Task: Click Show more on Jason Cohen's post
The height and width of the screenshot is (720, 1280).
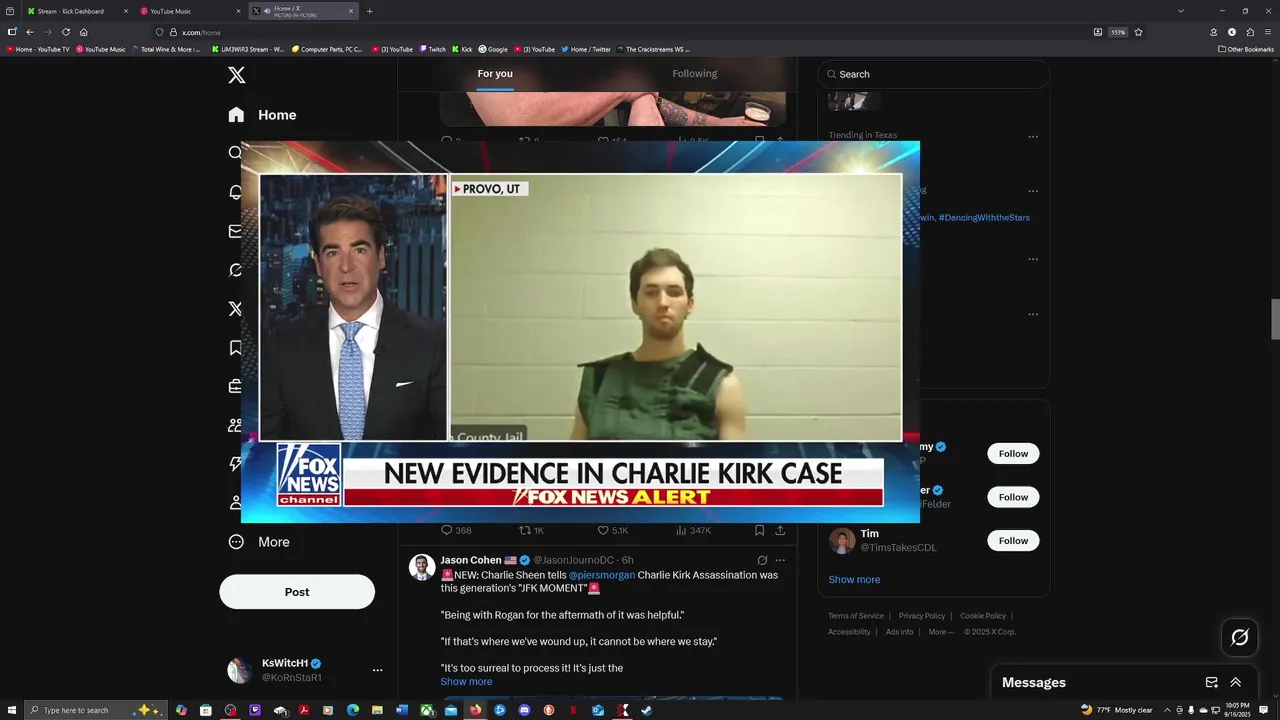Action: [x=466, y=682]
